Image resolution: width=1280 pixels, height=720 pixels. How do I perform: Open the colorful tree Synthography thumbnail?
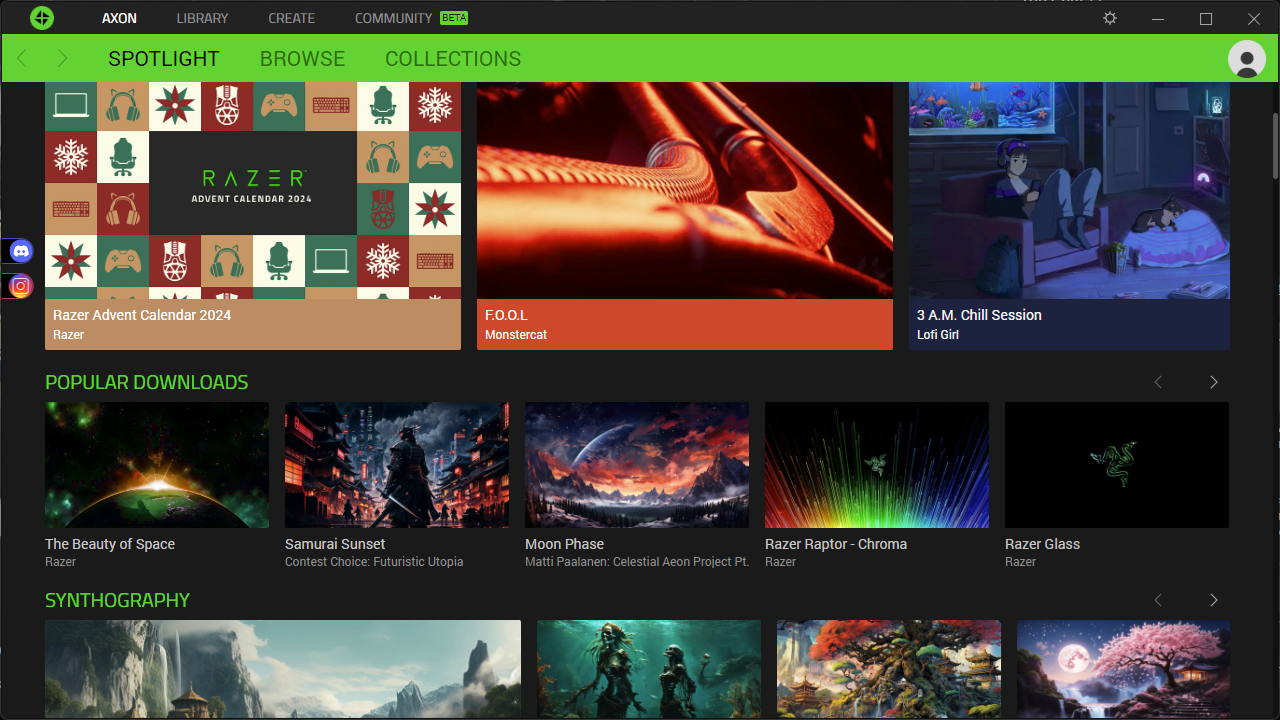coord(889,669)
